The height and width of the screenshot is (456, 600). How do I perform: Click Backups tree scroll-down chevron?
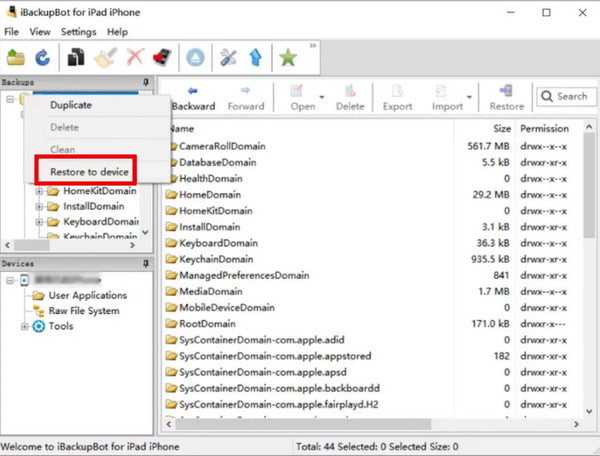tap(145, 232)
